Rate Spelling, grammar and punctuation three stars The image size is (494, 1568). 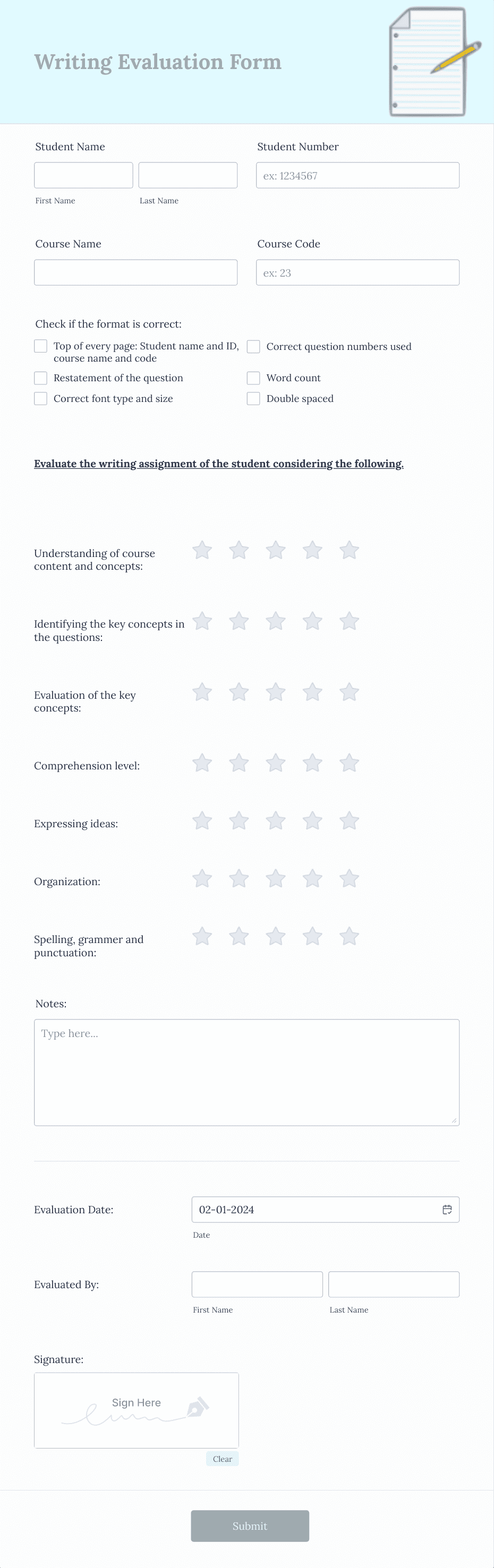coord(275,936)
